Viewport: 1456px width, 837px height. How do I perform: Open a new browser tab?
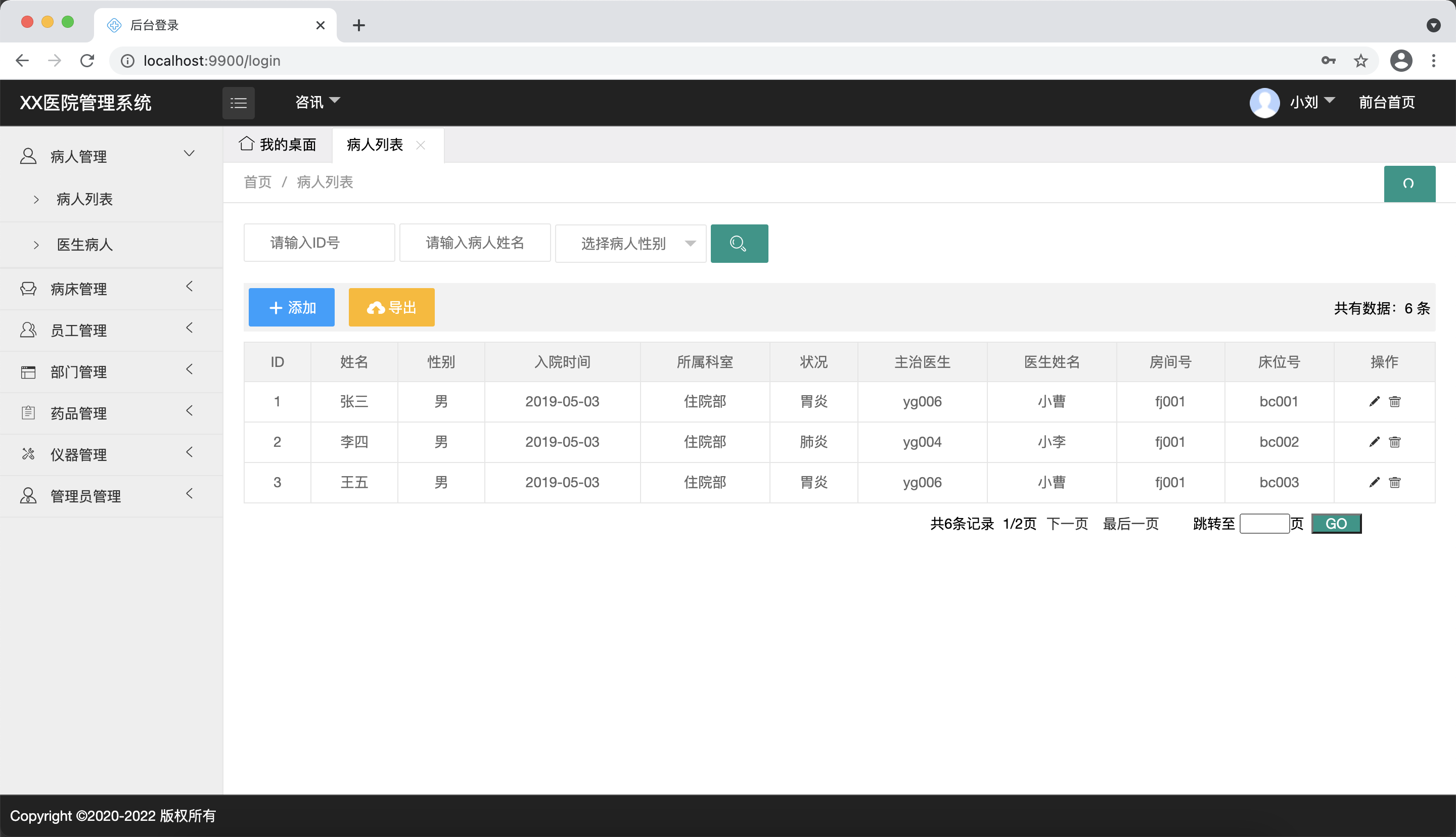(x=358, y=25)
